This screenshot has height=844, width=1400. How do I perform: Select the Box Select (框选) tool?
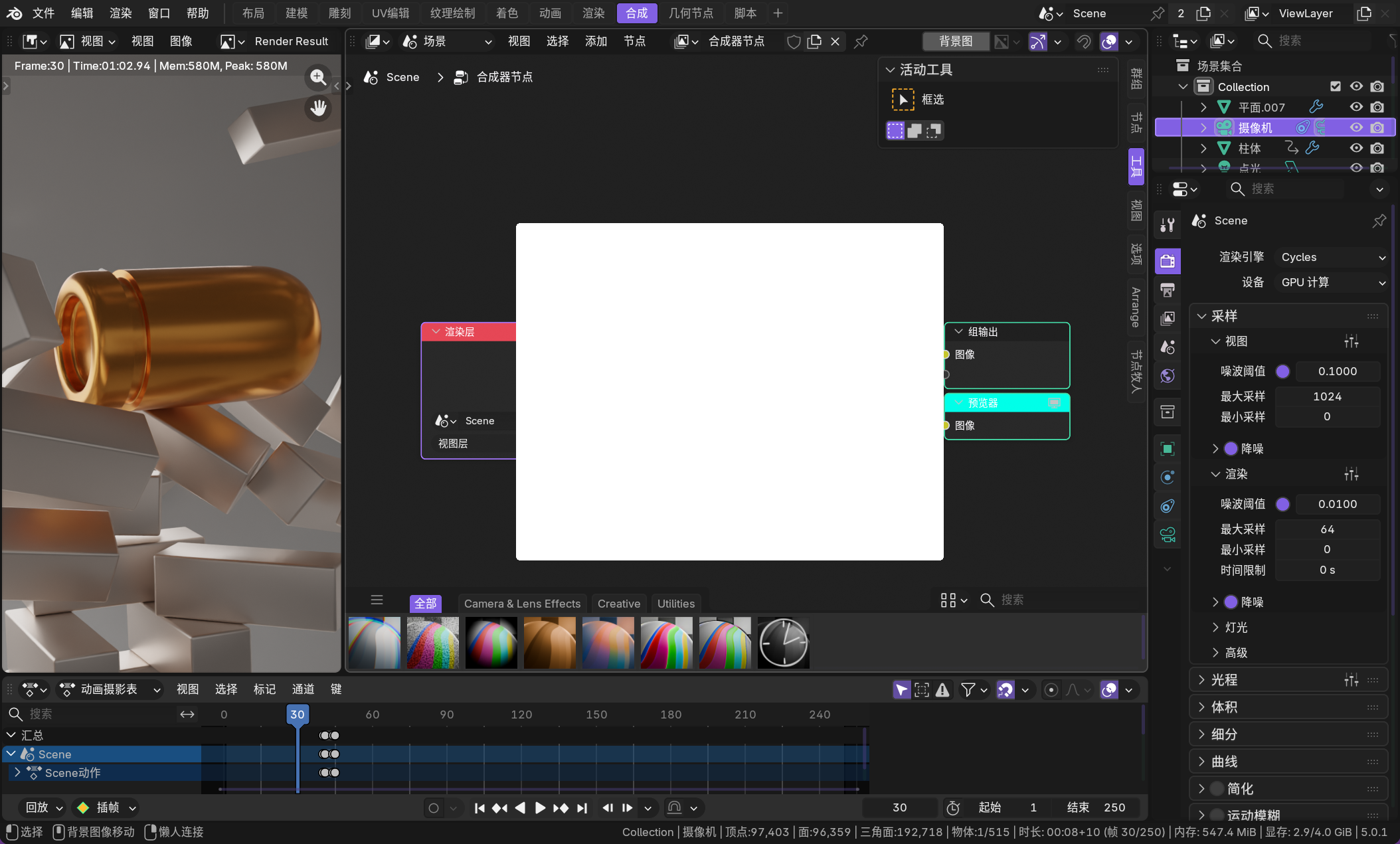[903, 100]
